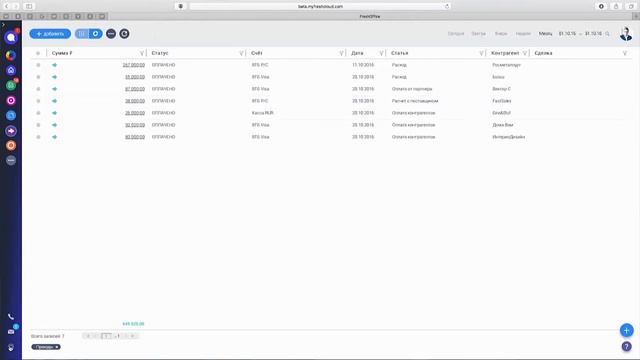Open the Счёт column filter
Image resolution: width=640 pixels, height=360 pixels.
click(x=342, y=53)
